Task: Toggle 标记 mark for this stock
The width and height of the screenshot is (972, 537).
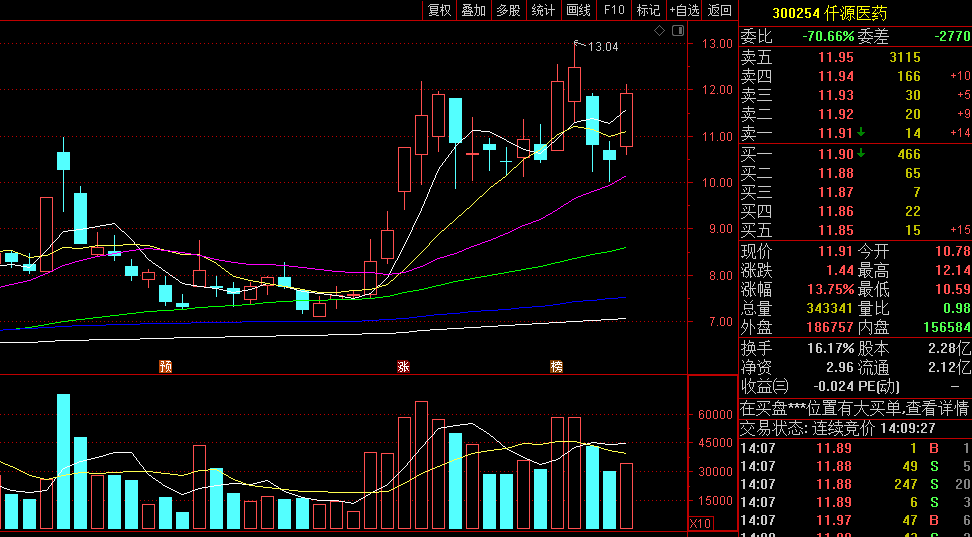Action: [648, 10]
